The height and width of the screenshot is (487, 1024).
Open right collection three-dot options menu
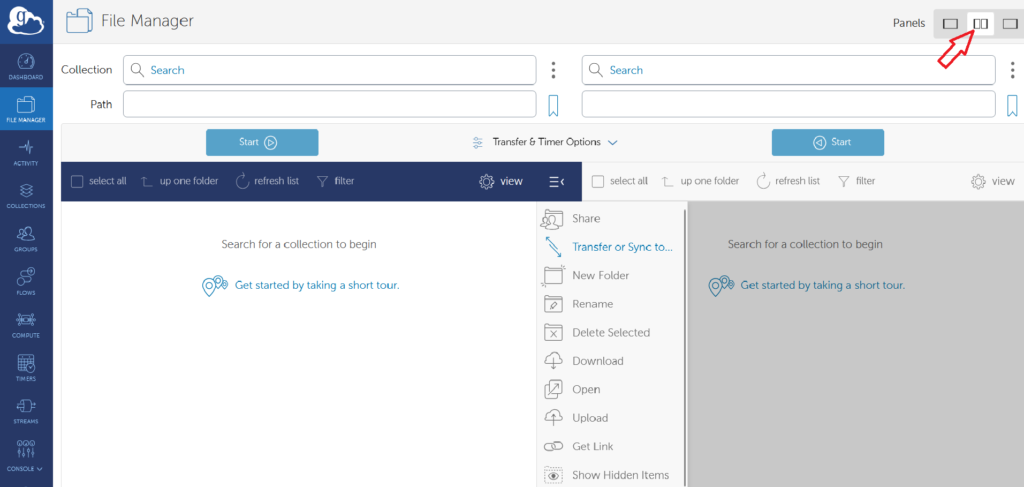pyautogui.click(x=1012, y=70)
